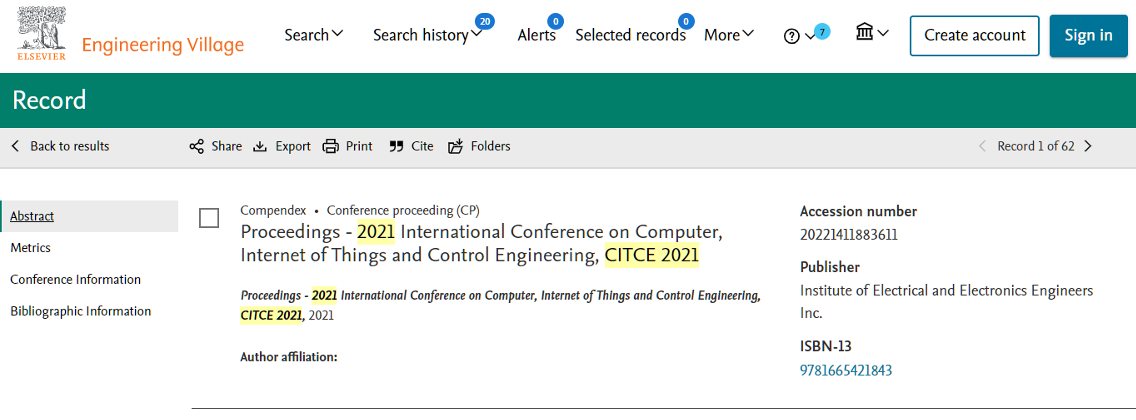1136x420 pixels.
Task: Click the Export download icon
Action: click(x=260, y=146)
